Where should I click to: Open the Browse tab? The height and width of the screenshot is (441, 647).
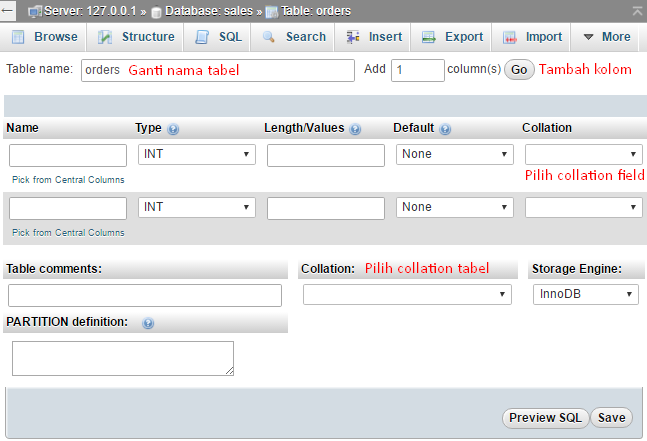click(x=43, y=37)
